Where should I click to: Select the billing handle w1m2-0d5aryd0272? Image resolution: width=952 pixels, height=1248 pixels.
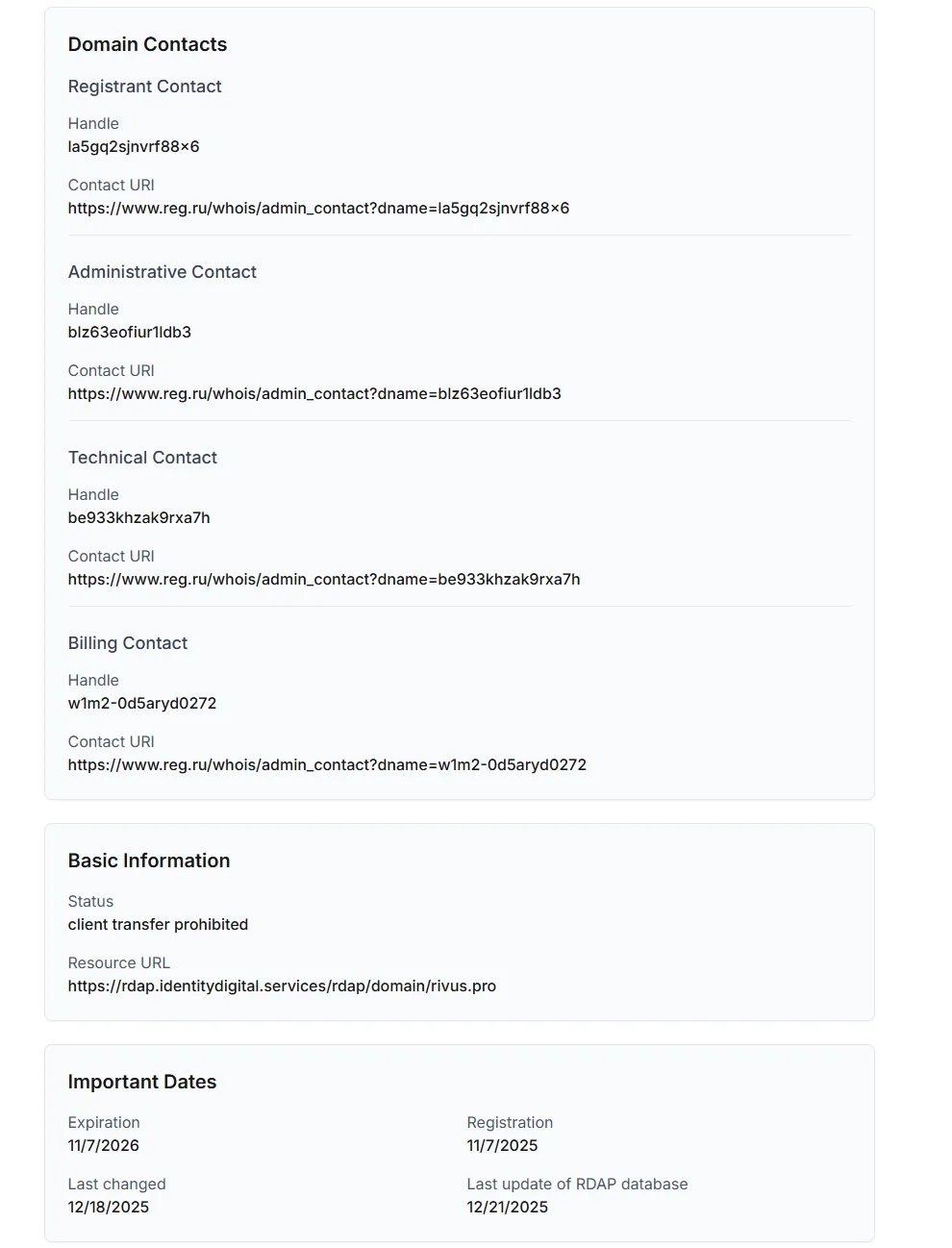point(142,703)
